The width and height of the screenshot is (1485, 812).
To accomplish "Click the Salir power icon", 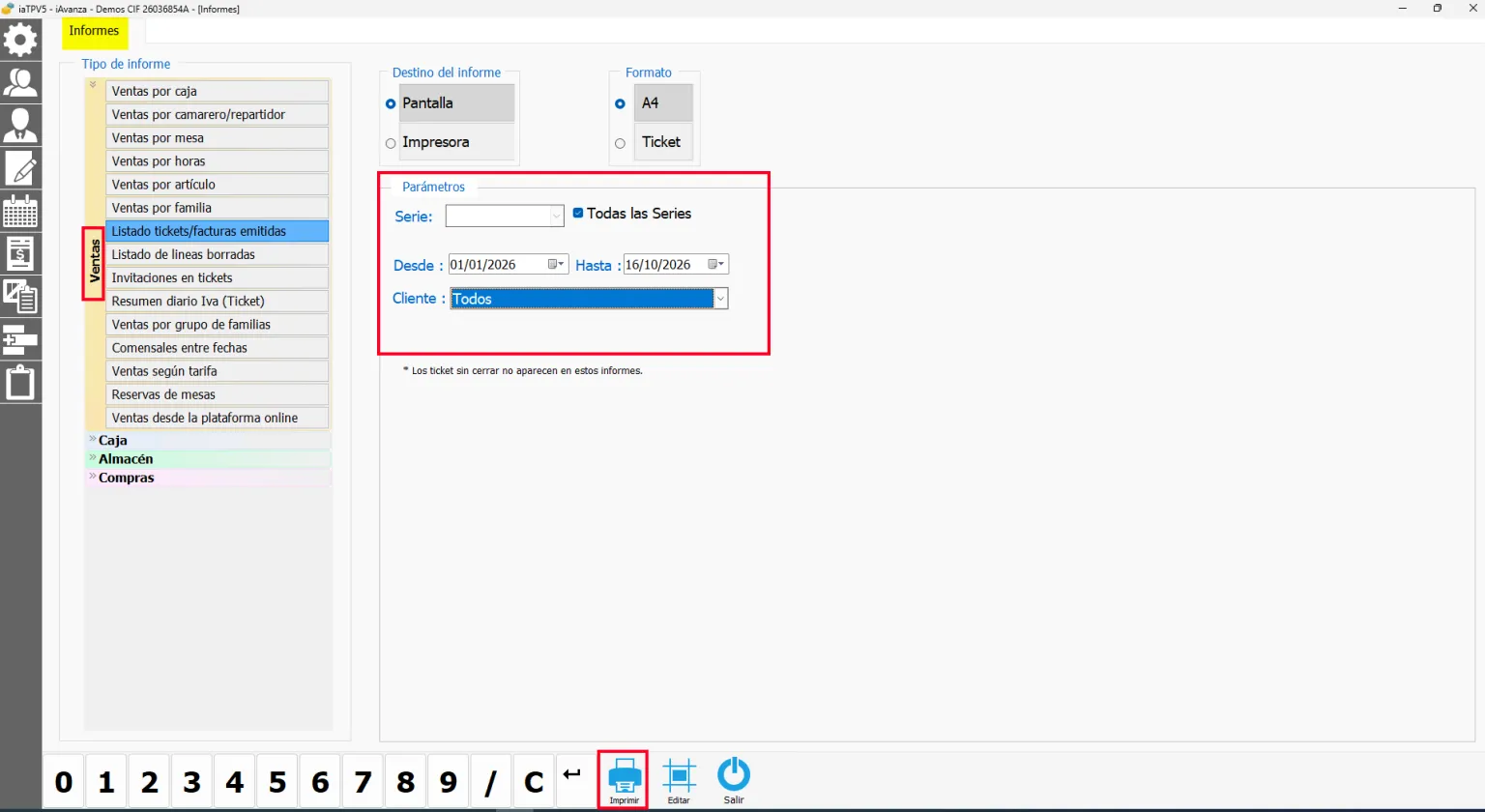I will tap(734, 780).
